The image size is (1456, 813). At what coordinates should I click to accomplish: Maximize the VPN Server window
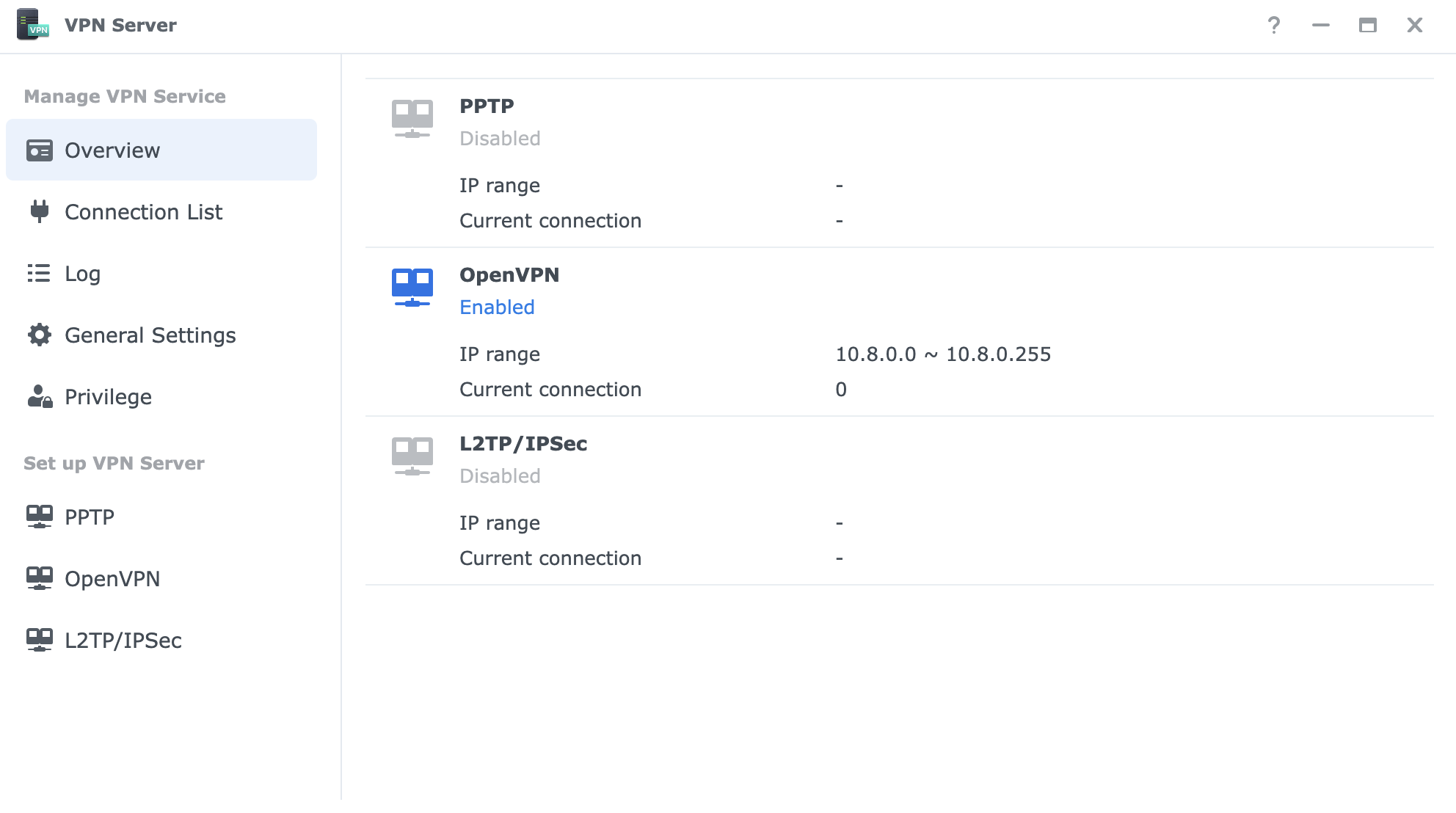pyautogui.click(x=1367, y=25)
